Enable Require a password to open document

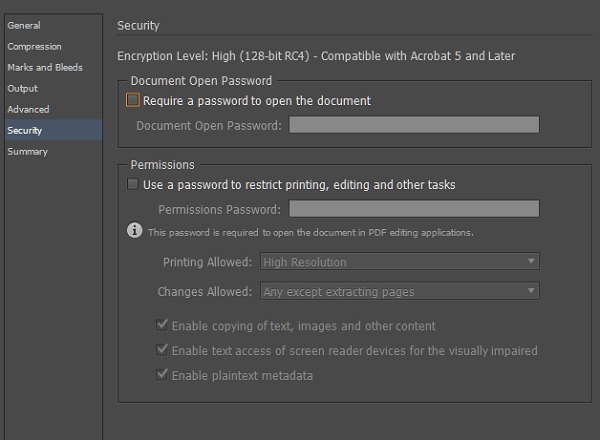[133, 101]
